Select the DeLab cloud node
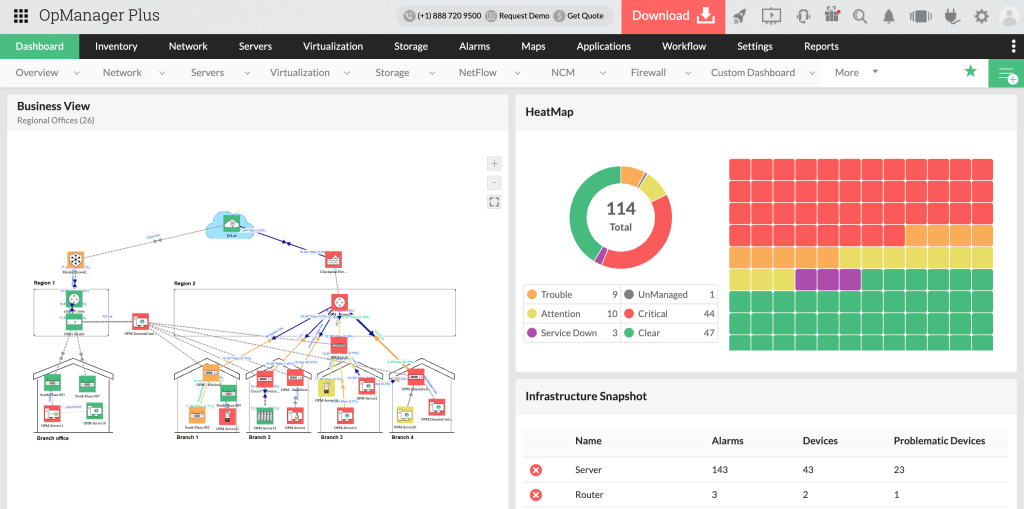The height and width of the screenshot is (509, 1024). coord(231,225)
